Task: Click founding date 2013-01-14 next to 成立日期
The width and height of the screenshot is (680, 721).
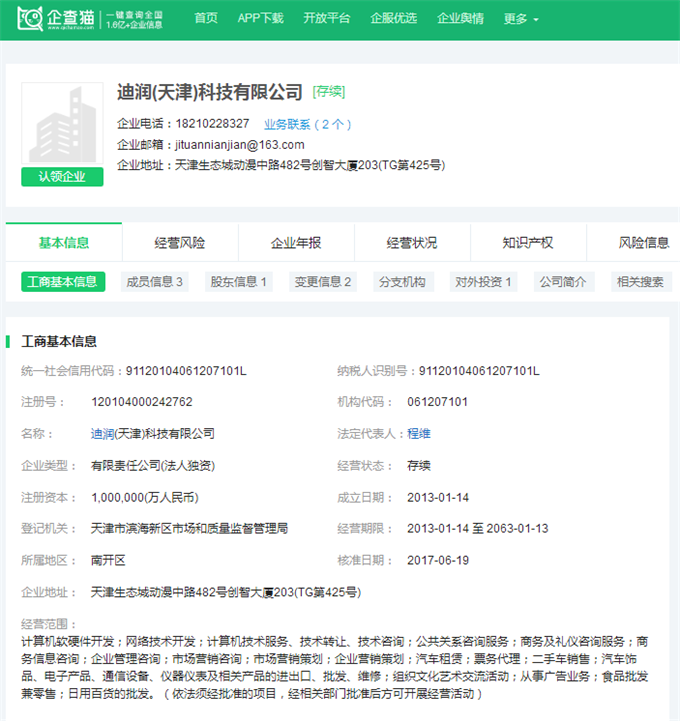Action: (x=438, y=497)
